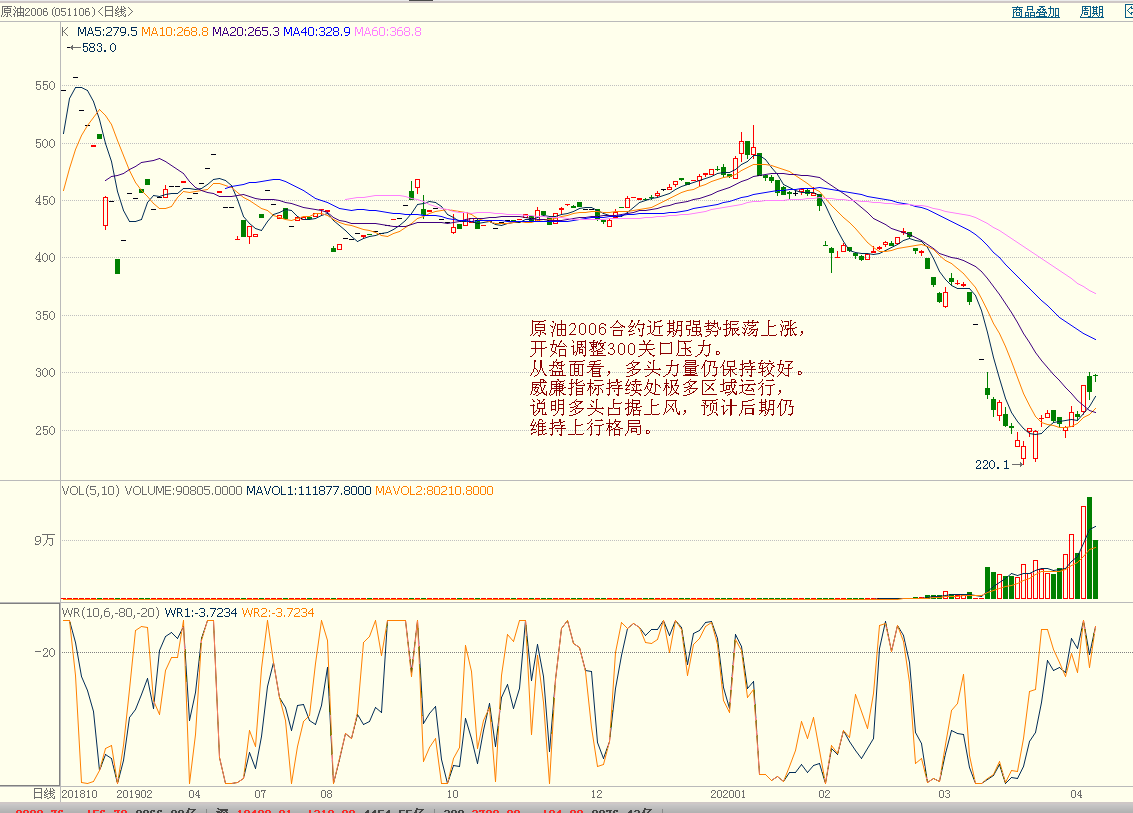Select the VOLUME:90805.0000 value
This screenshot has height=813, width=1133.
(184, 491)
